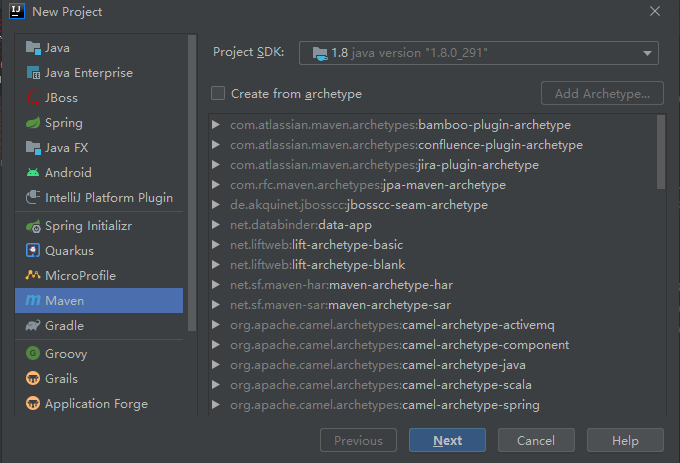
Task: Select the Quarkus icon
Action: coord(33,251)
